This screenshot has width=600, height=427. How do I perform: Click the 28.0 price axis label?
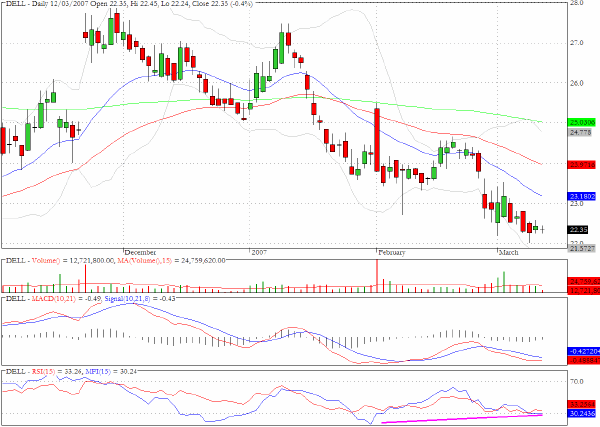tap(577, 3)
